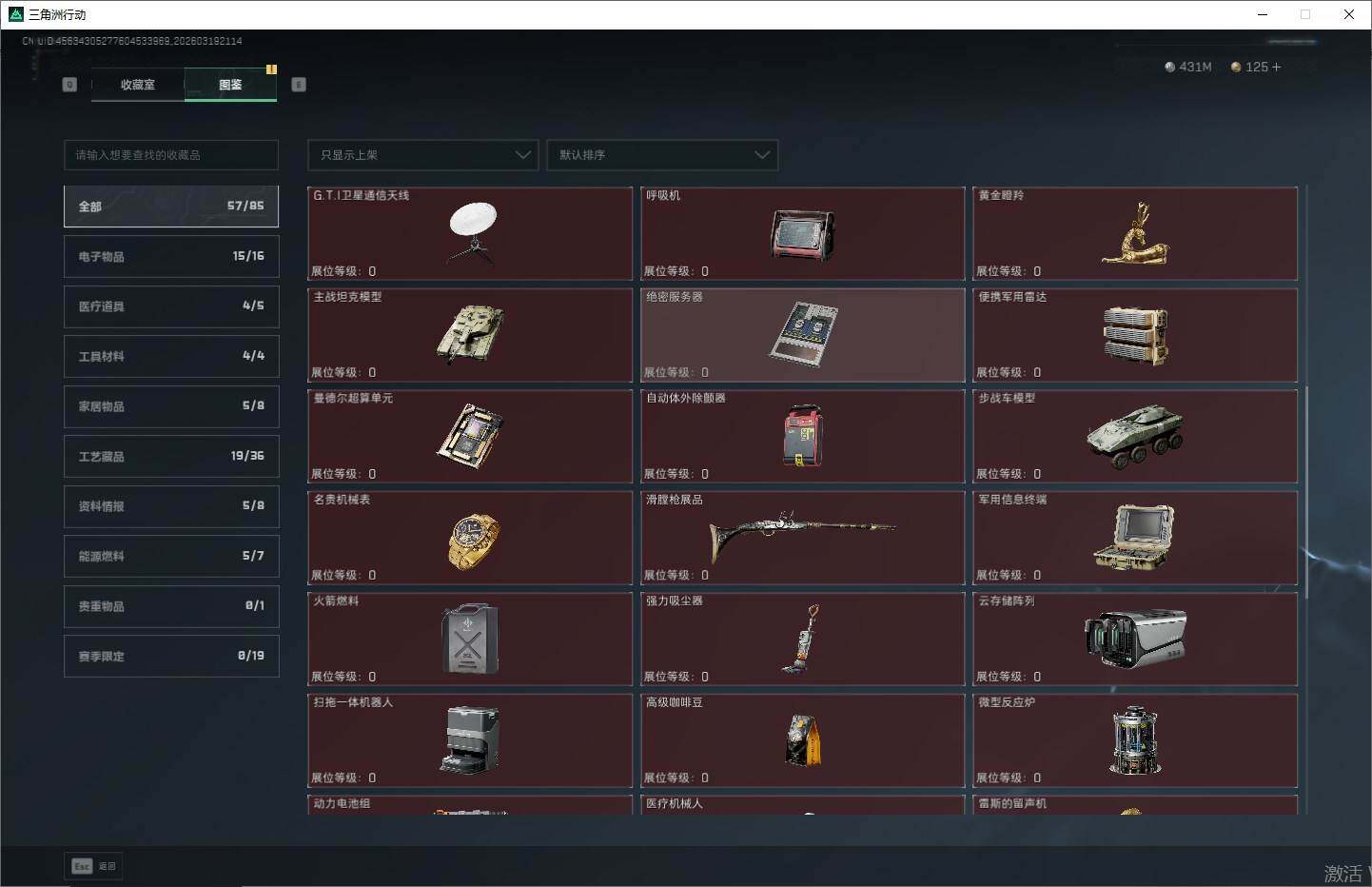Select the 名贵机械表 gold watch icon
The height and width of the screenshot is (887, 1372).
[473, 541]
